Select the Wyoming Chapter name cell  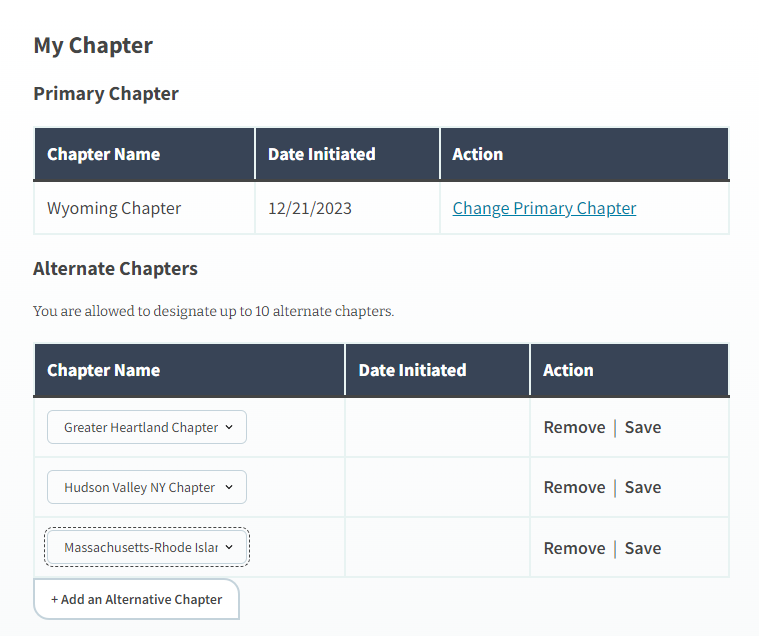click(114, 208)
